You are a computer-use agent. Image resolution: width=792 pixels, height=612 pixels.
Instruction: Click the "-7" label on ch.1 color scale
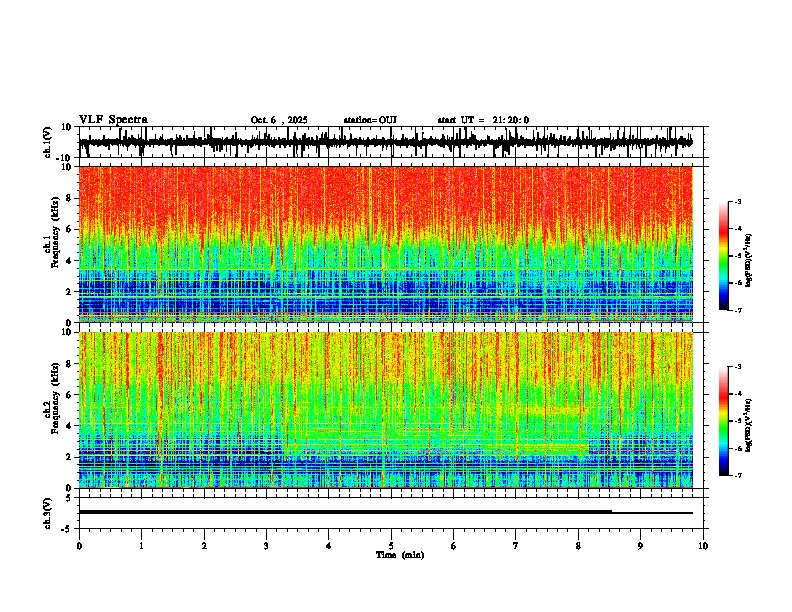pyautogui.click(x=738, y=310)
